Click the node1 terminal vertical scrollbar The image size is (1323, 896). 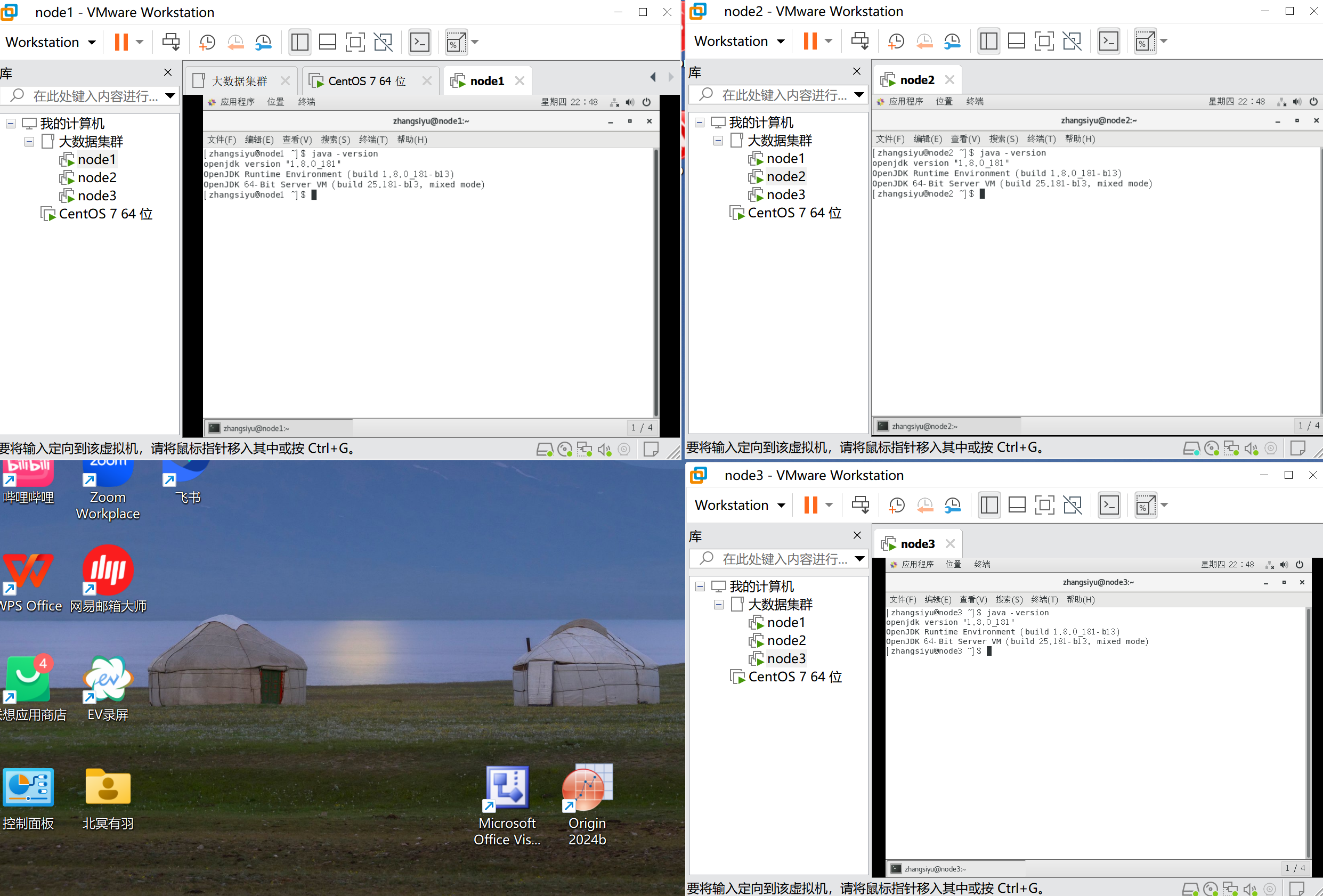tap(656, 282)
